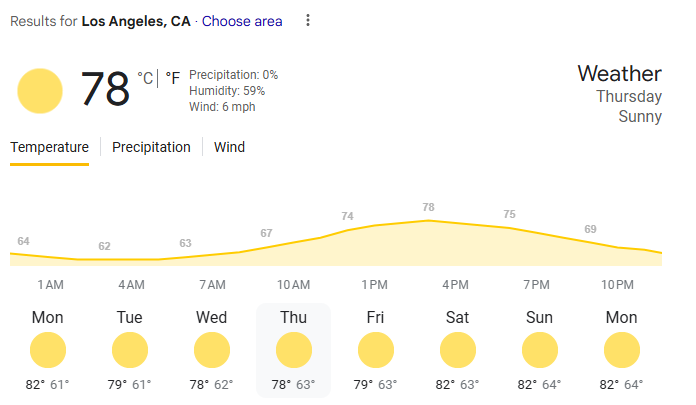
Task: Click the 62 low point on graph
Action: [x=104, y=247]
